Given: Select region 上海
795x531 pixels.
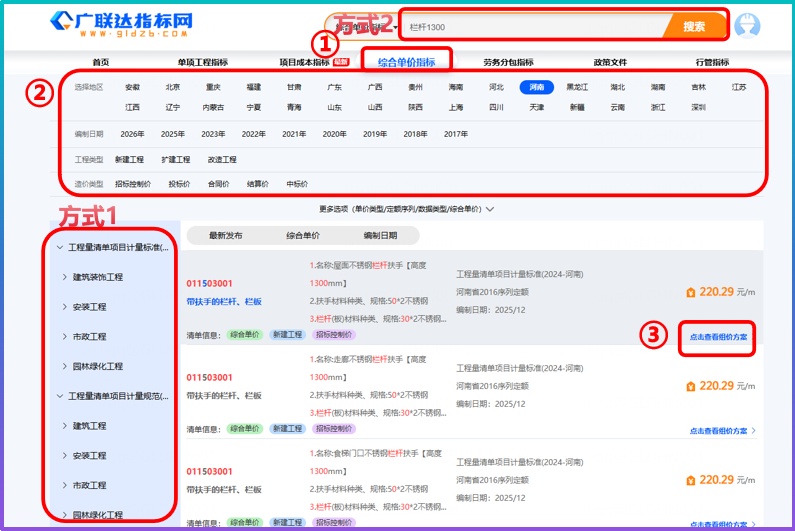Looking at the screenshot, I should (x=455, y=108).
